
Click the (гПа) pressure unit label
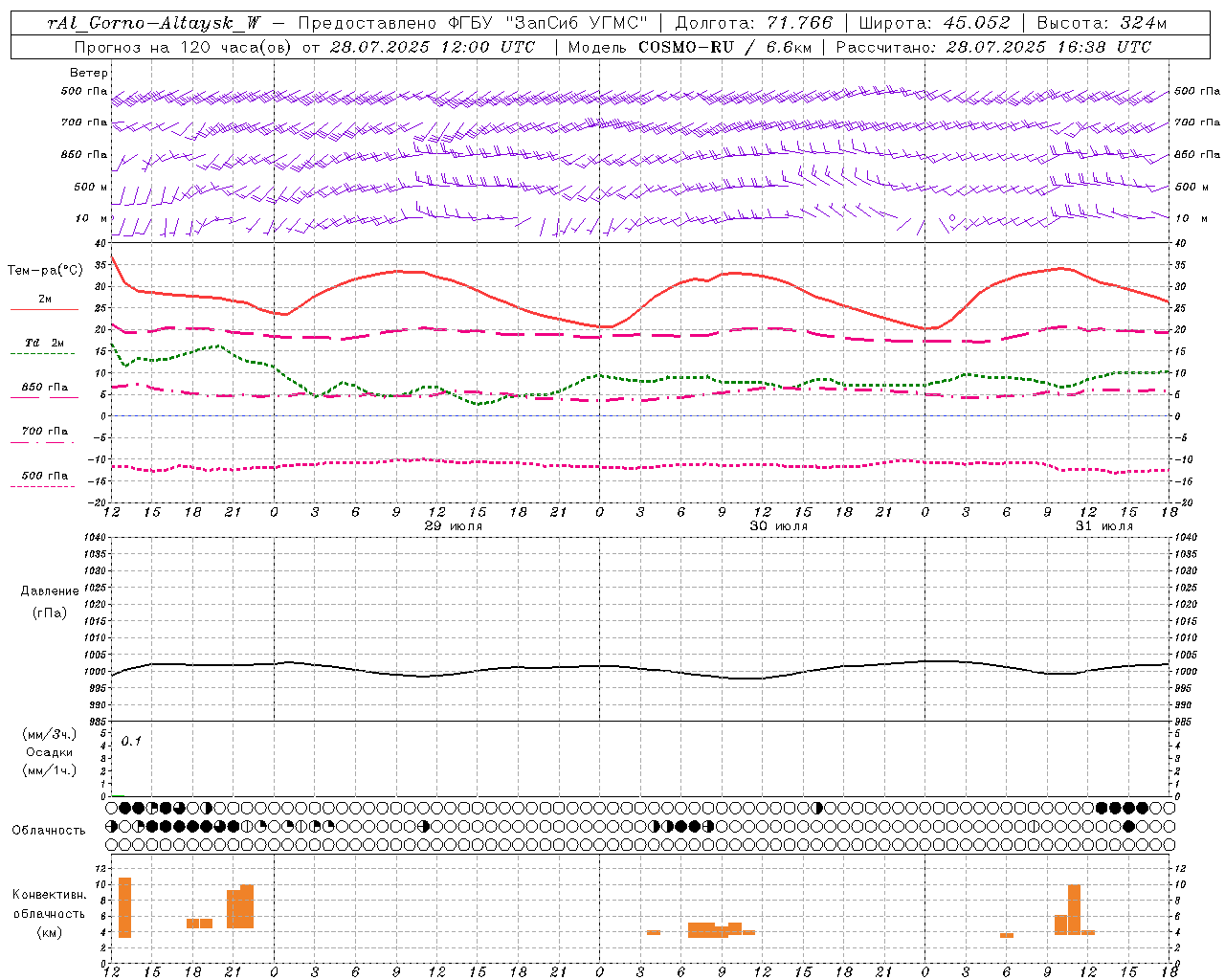(50, 612)
